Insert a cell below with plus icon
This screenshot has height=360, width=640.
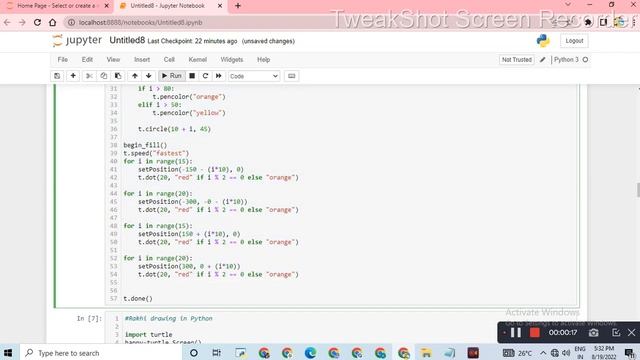(73, 76)
